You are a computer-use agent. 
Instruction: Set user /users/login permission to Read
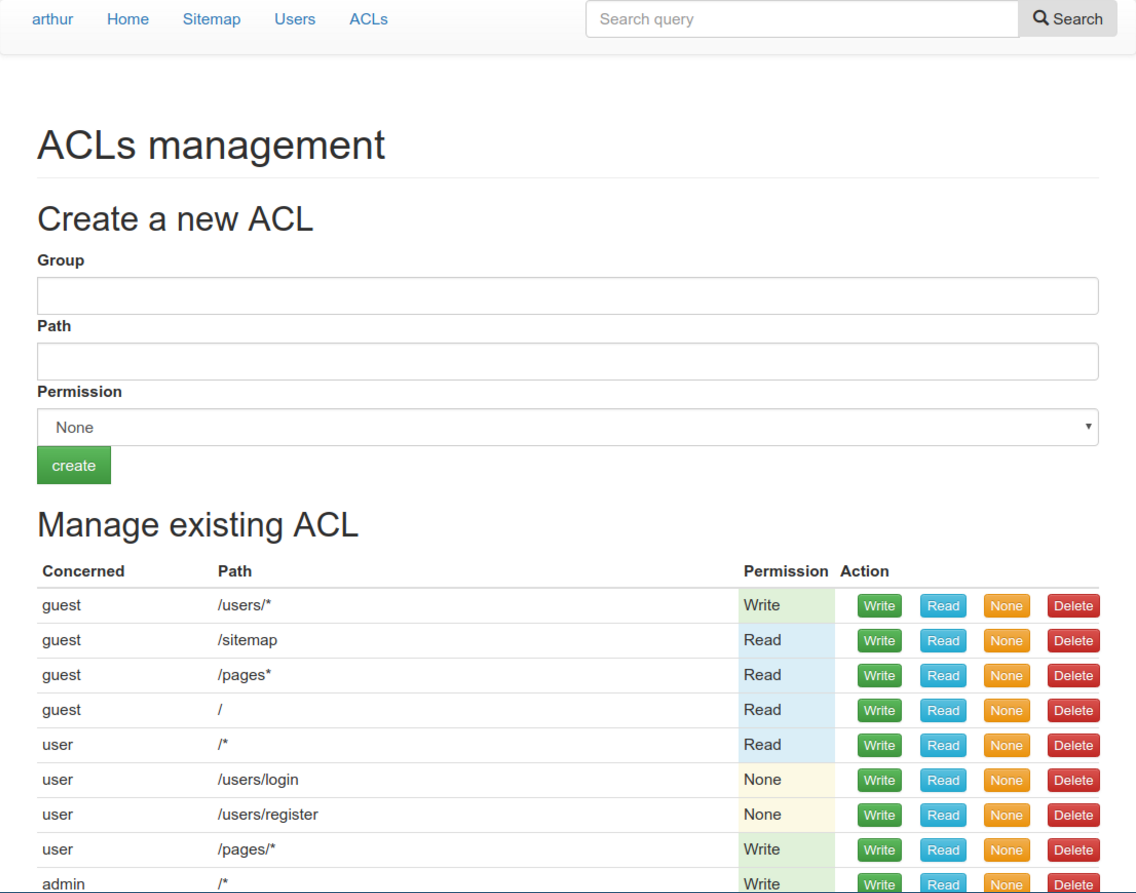943,780
